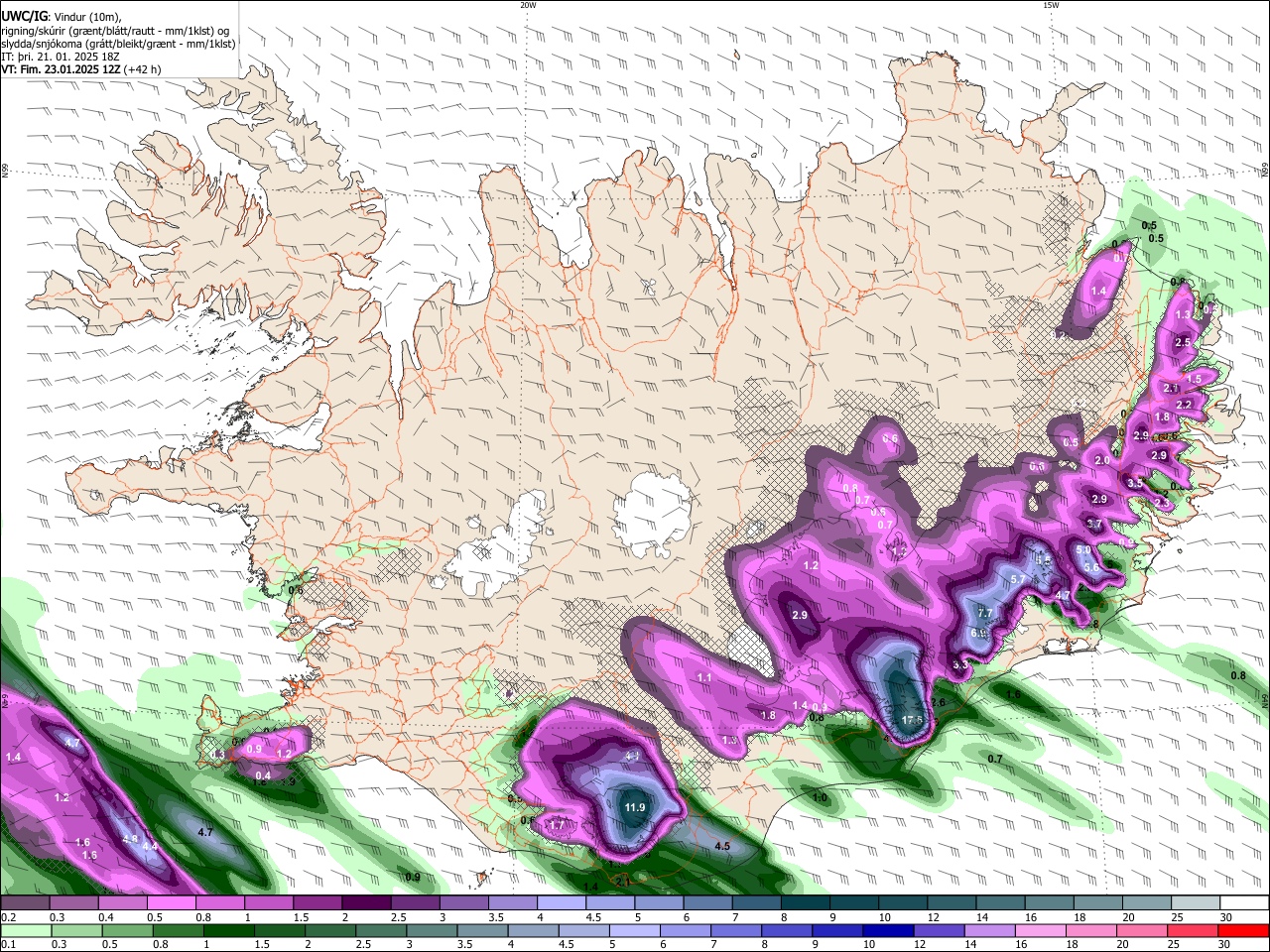Click the 4.1 value above 11.9
1270x952 pixels.
(x=633, y=756)
